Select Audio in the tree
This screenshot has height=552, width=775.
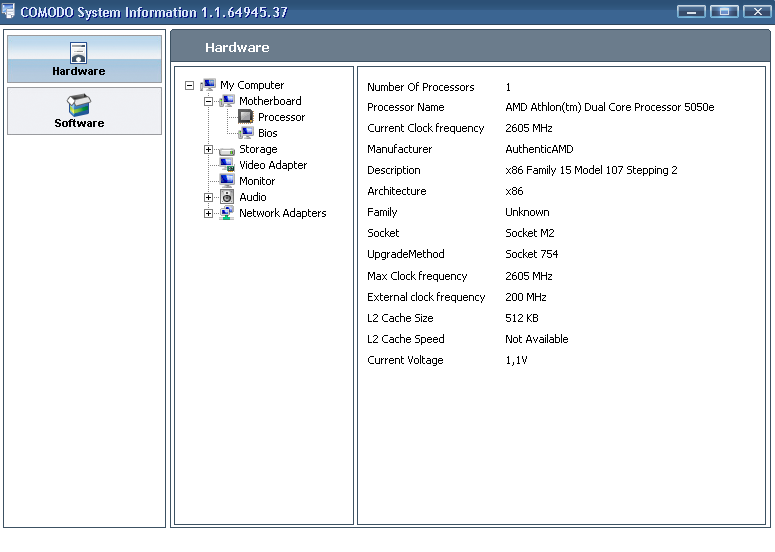253,197
